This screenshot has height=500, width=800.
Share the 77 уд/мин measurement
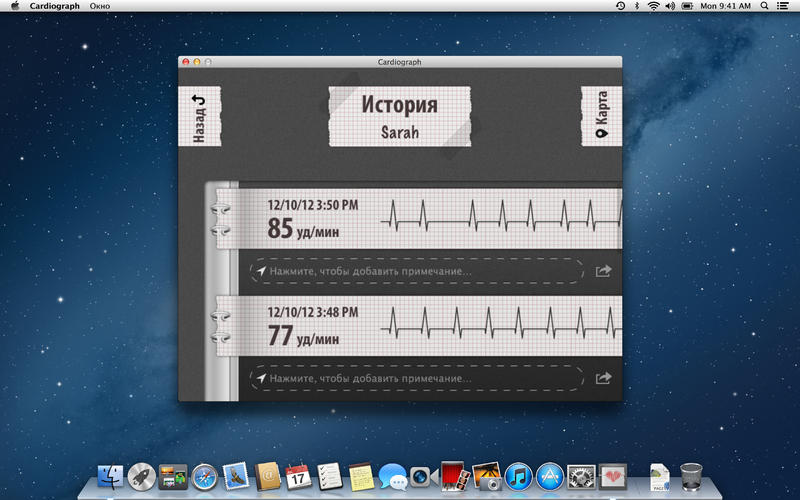pos(603,378)
